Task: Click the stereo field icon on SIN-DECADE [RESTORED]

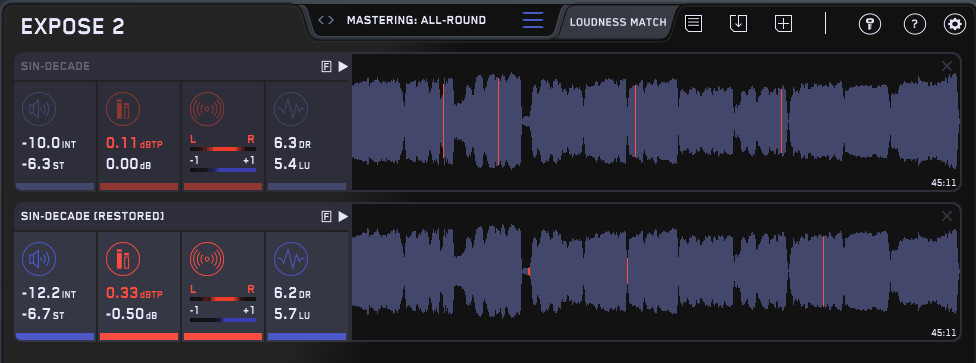Action: click(207, 260)
